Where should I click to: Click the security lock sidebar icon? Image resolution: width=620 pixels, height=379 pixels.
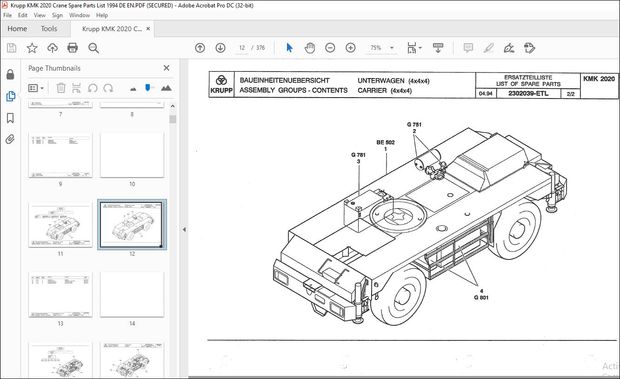10,74
